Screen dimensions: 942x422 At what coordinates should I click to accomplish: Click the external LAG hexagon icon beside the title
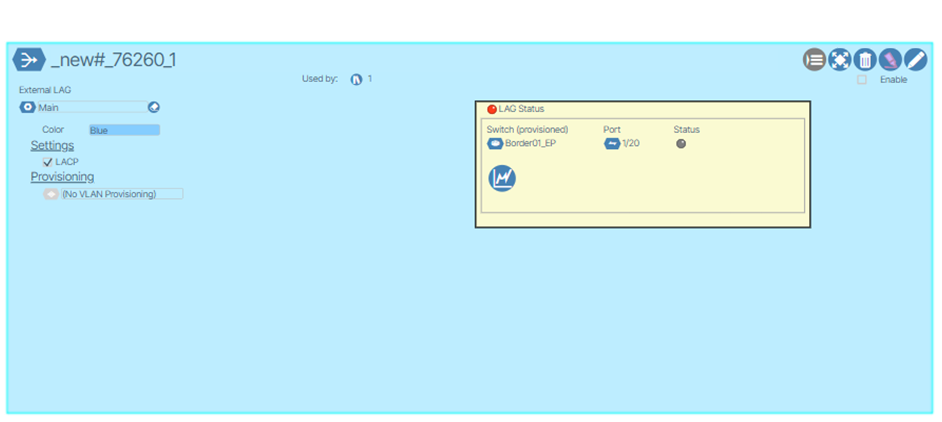pos(29,60)
